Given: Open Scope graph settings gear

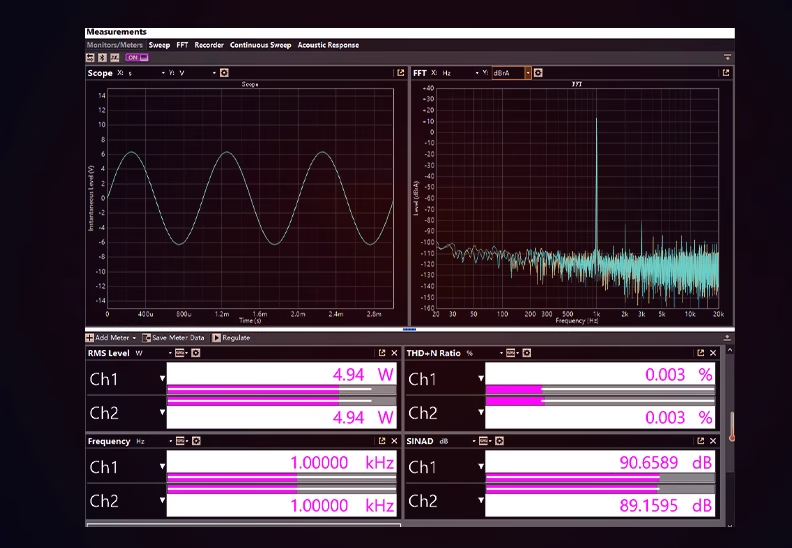Looking at the screenshot, I should point(224,73).
